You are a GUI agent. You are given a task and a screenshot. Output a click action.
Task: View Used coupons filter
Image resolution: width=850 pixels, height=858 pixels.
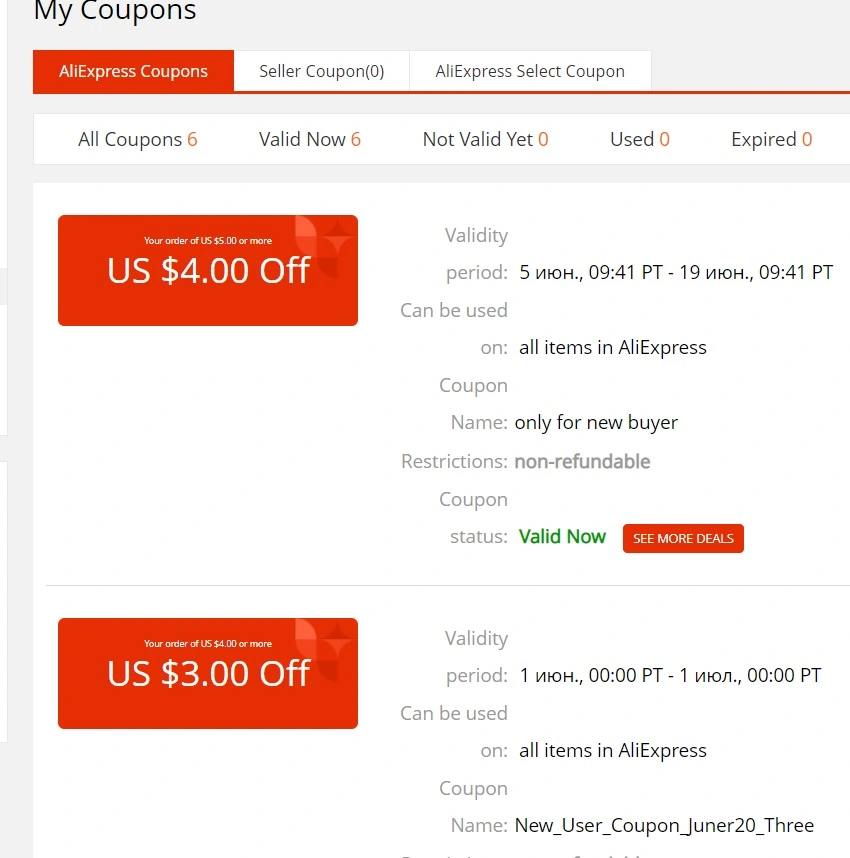(640, 139)
